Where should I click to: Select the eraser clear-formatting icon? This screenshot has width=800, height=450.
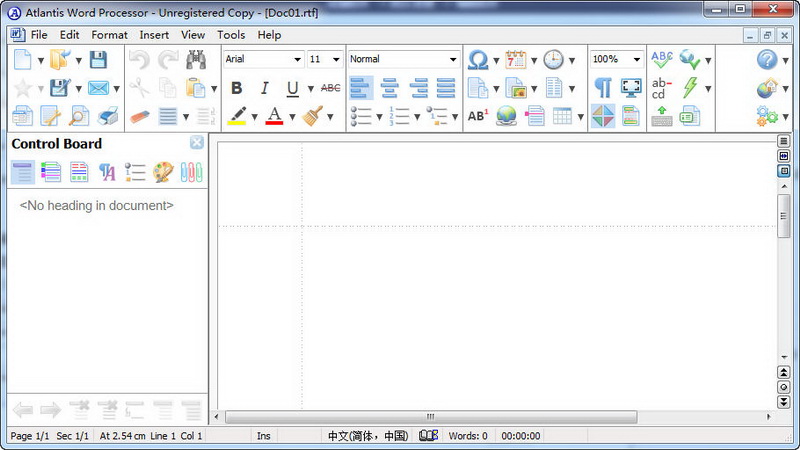click(139, 116)
